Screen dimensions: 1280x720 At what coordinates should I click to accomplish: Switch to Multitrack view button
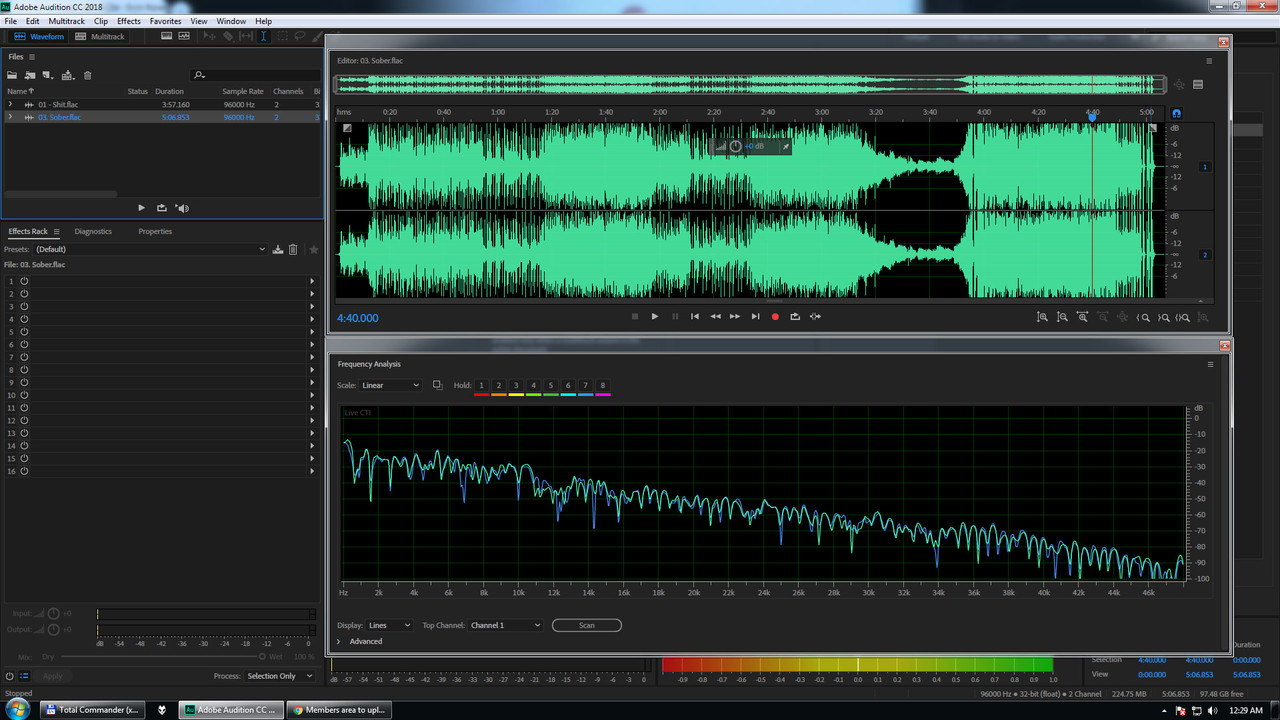pos(101,36)
